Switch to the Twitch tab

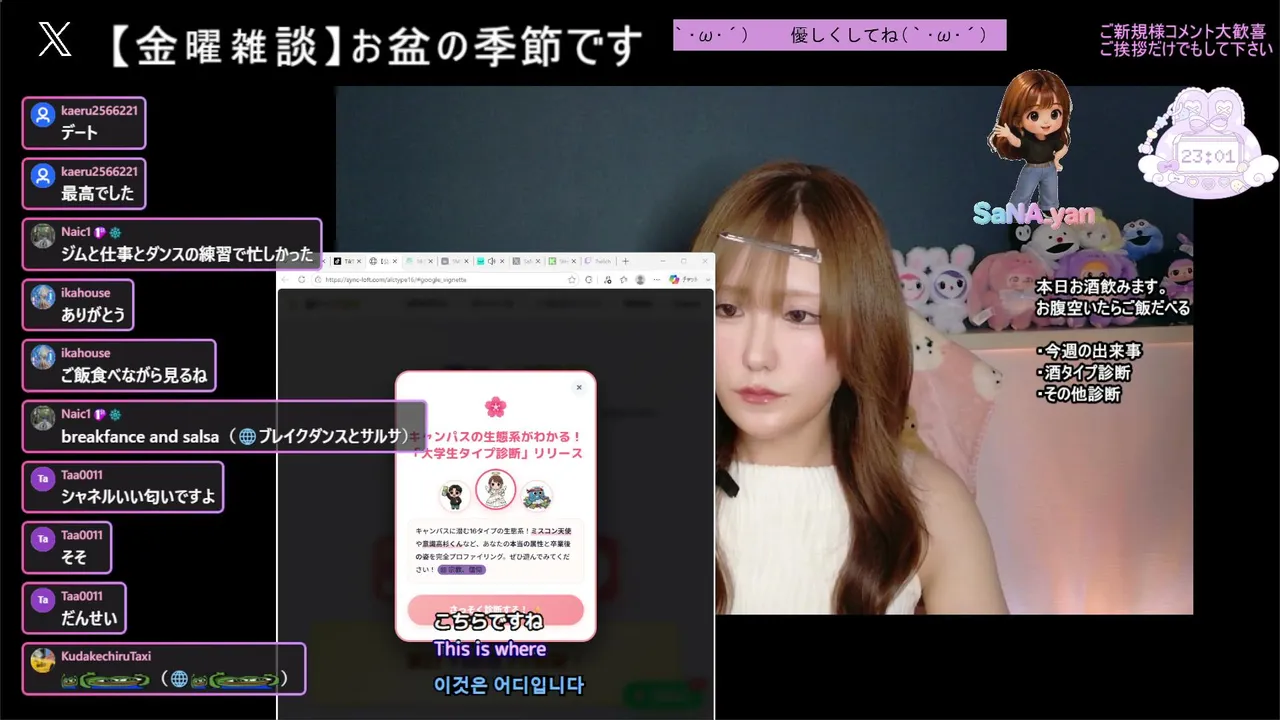(x=597, y=261)
